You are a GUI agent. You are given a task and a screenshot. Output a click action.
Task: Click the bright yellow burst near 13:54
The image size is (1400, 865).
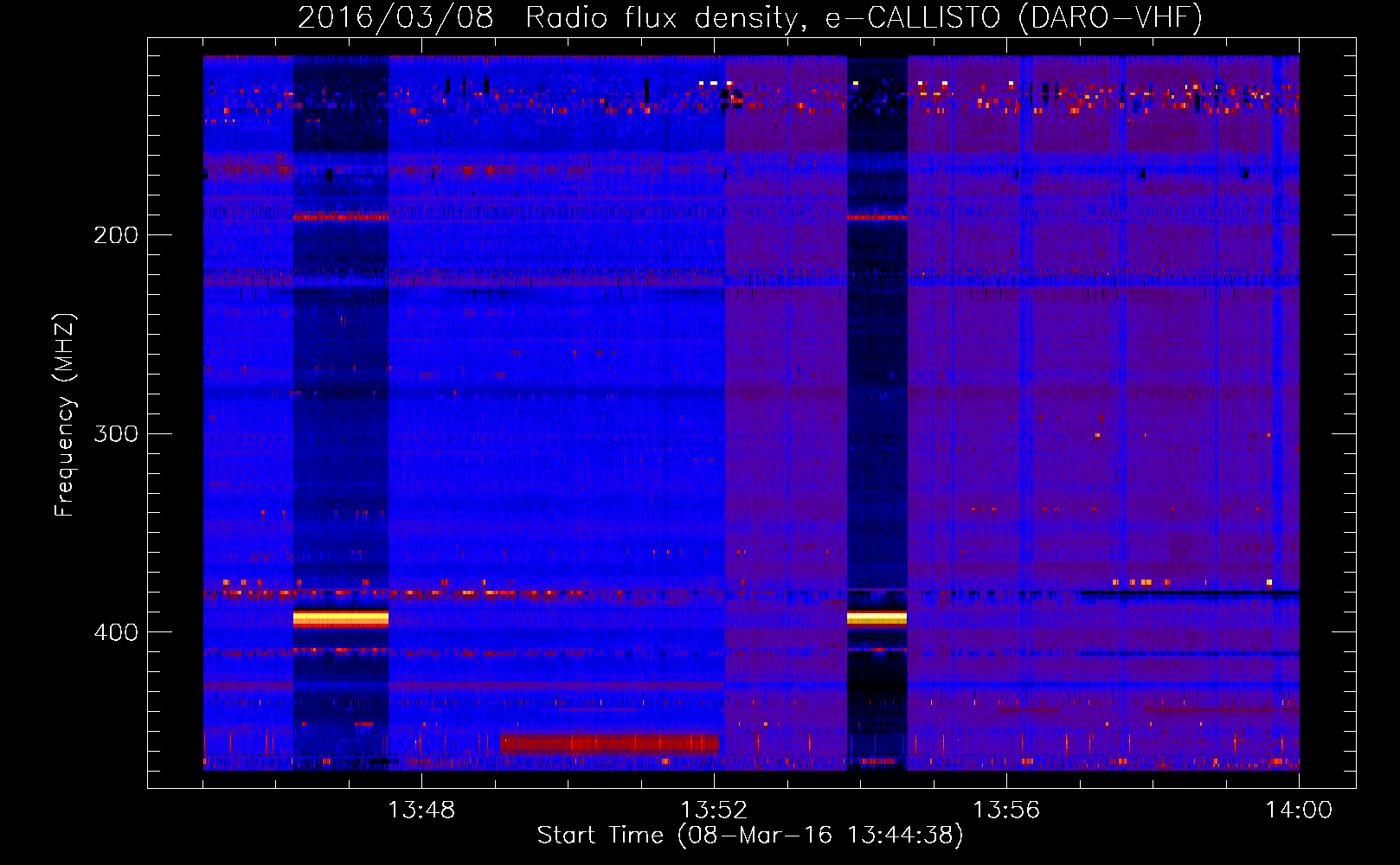coord(877,618)
